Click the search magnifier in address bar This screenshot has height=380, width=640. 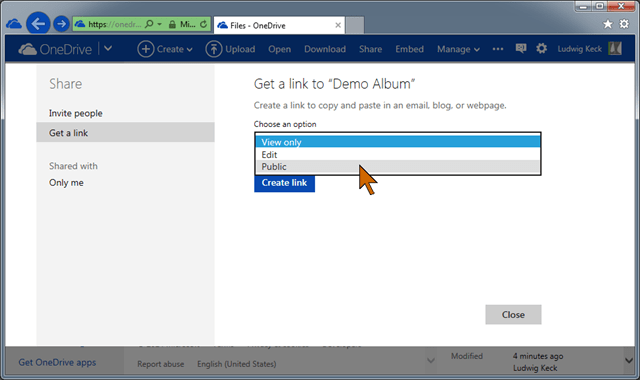coord(149,24)
